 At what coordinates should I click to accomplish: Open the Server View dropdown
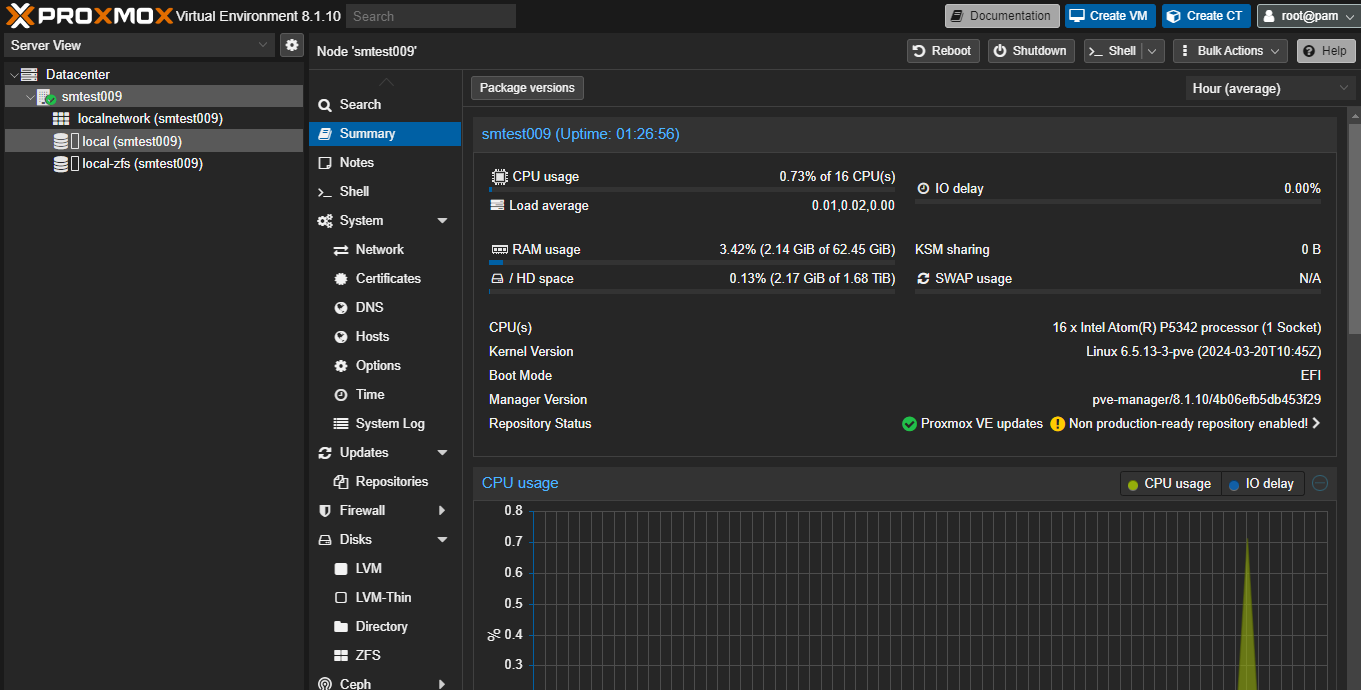click(140, 45)
